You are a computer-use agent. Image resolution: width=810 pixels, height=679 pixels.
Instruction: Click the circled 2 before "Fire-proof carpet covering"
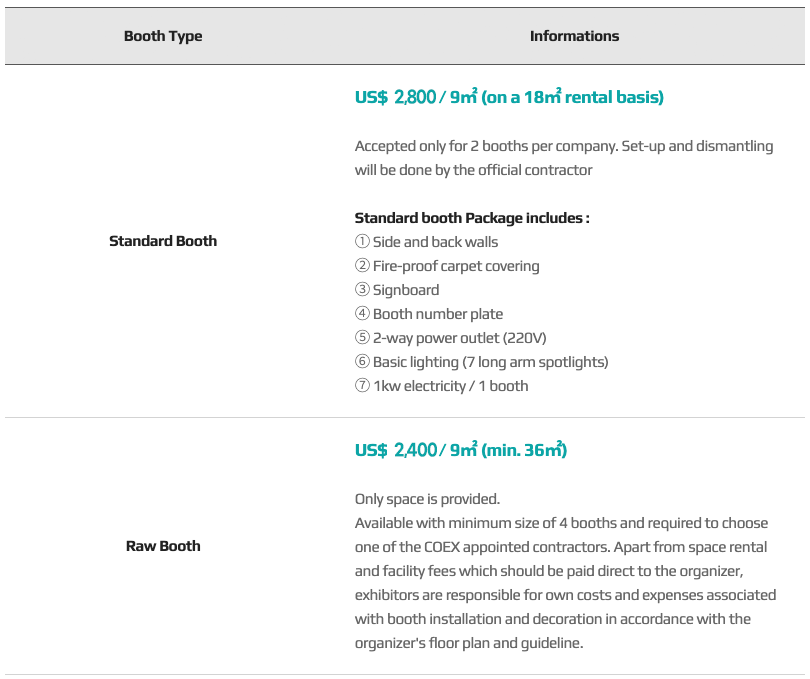tap(362, 266)
